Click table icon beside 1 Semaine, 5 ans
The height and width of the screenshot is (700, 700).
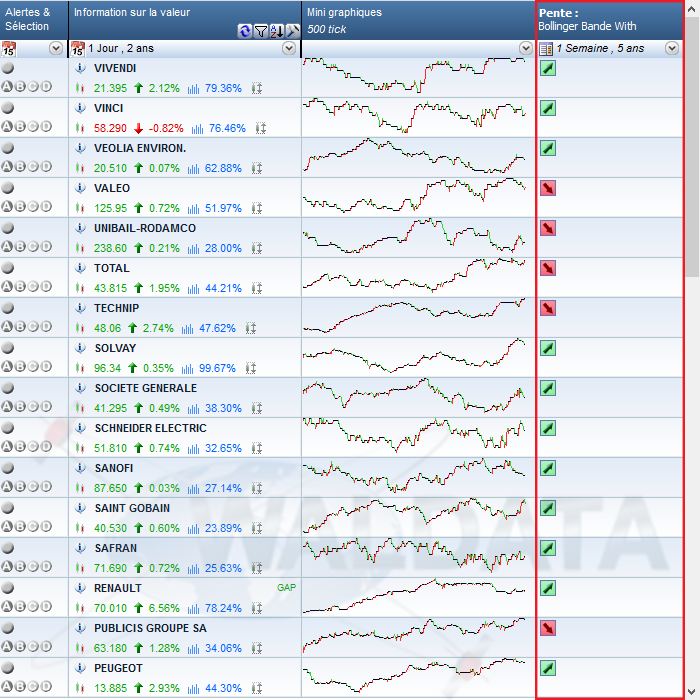click(x=546, y=49)
